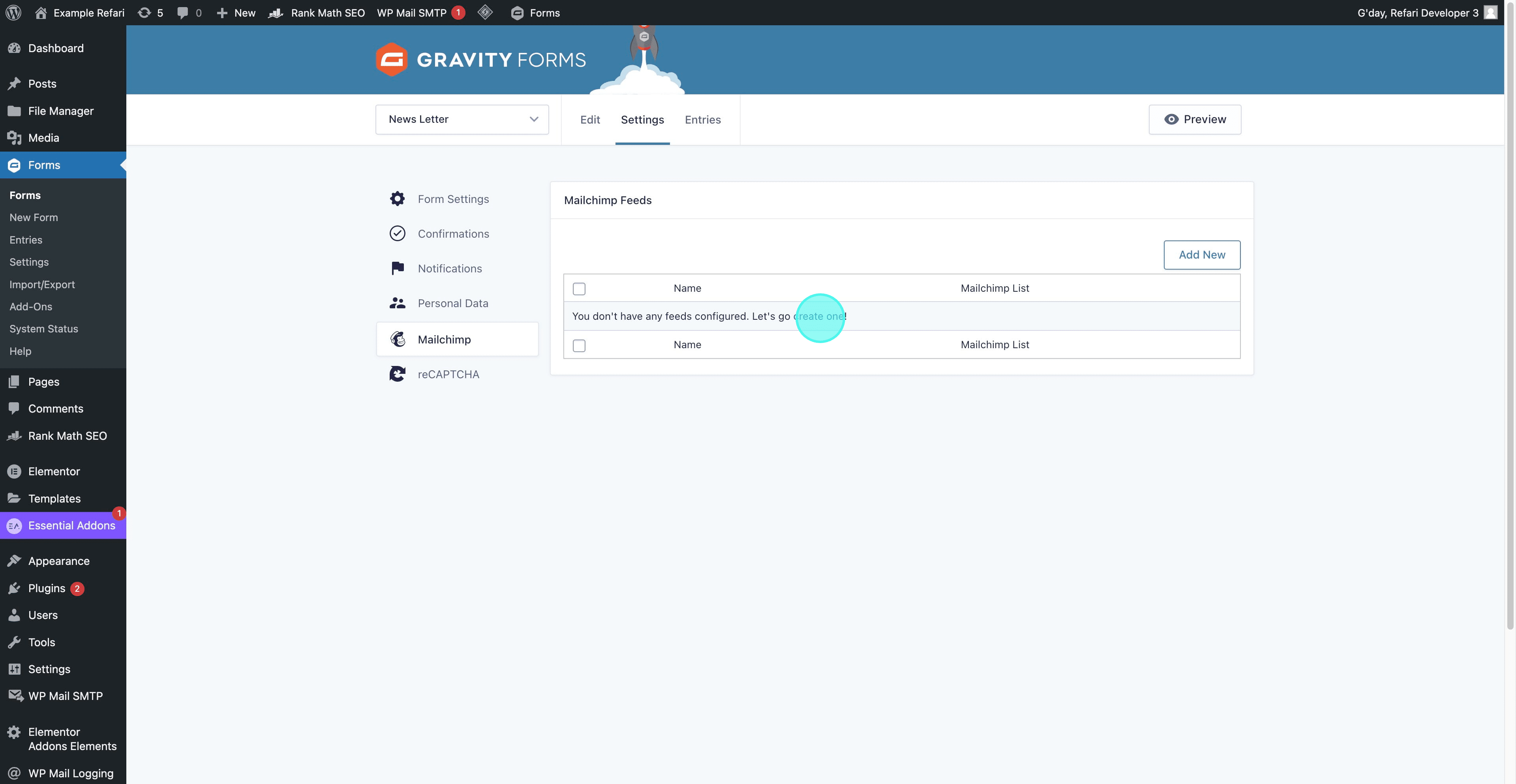The width and height of the screenshot is (1516, 784).
Task: Switch to the Entries tab
Action: coord(703,120)
